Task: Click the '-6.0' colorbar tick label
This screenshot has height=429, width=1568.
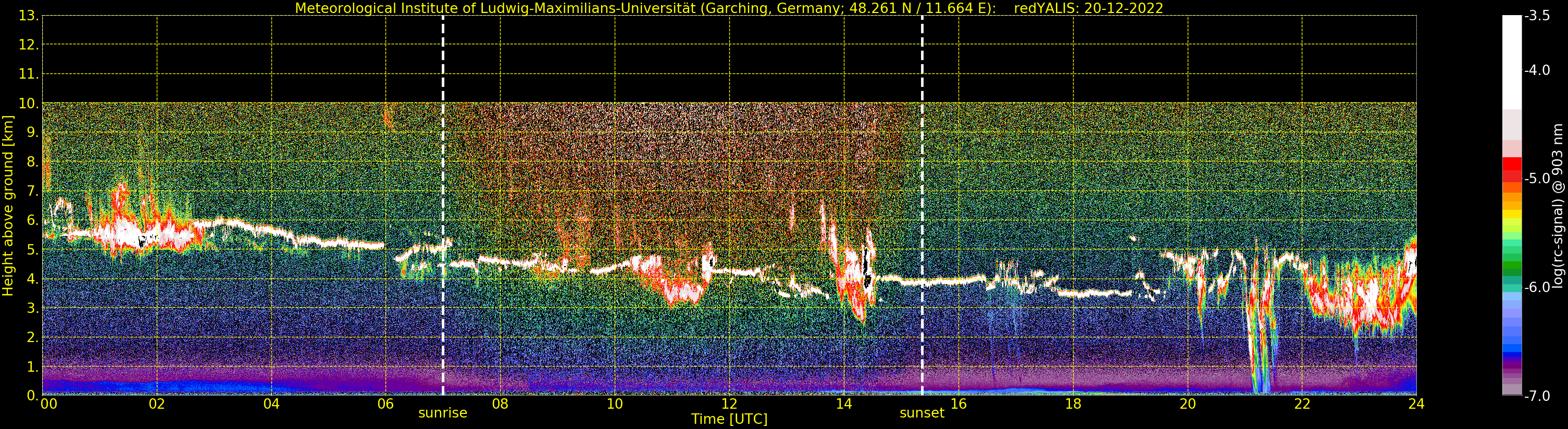Action: pos(1537,287)
